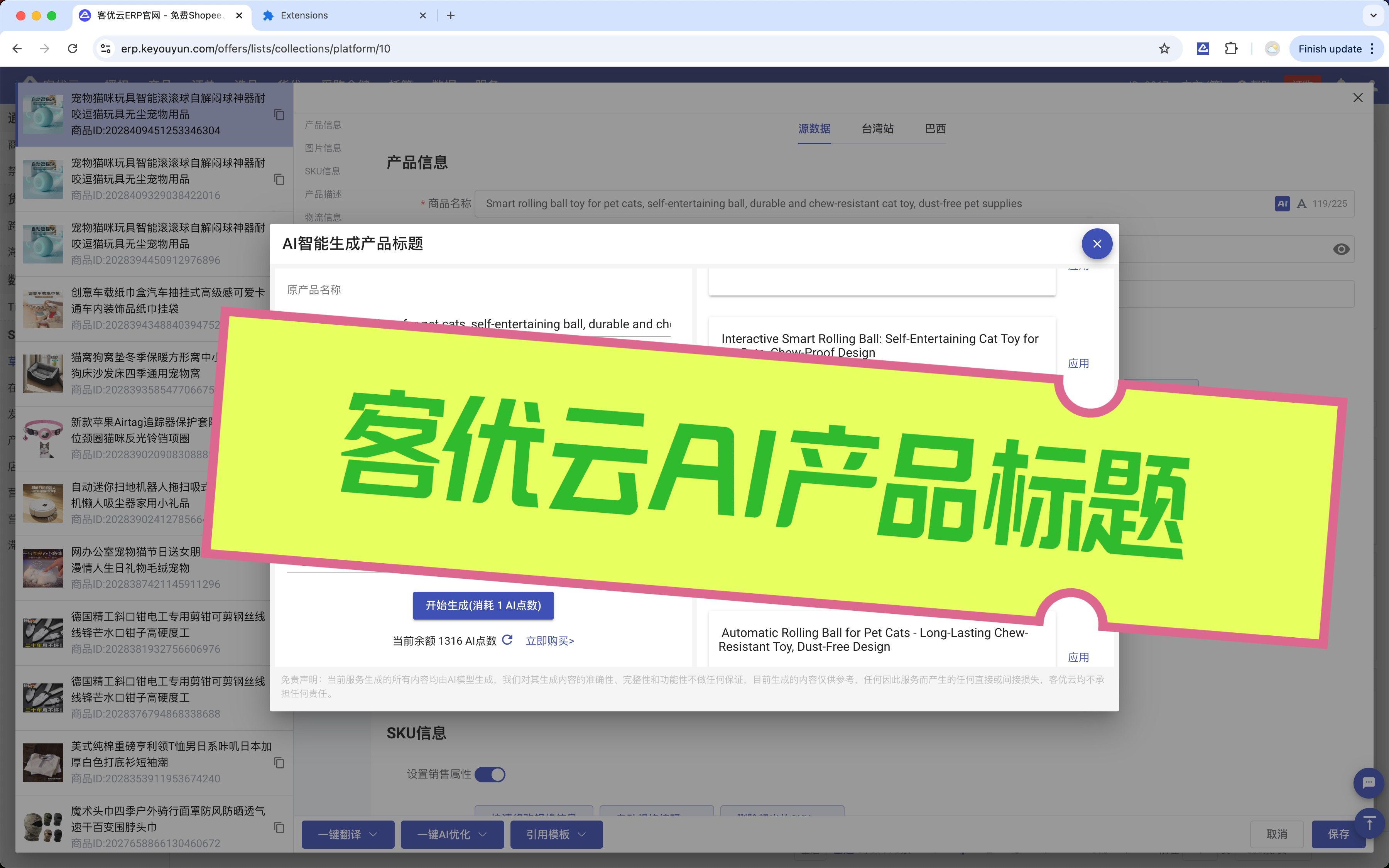Click the Keyouyun extension icon in toolbar
The height and width of the screenshot is (868, 1389).
pyautogui.click(x=1203, y=49)
